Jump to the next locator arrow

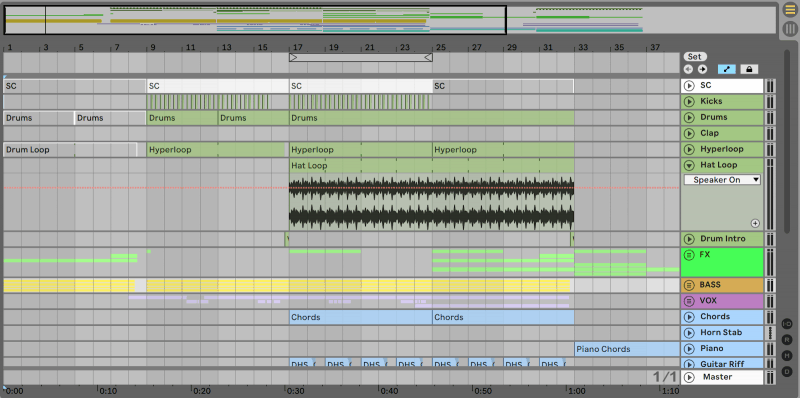click(703, 69)
